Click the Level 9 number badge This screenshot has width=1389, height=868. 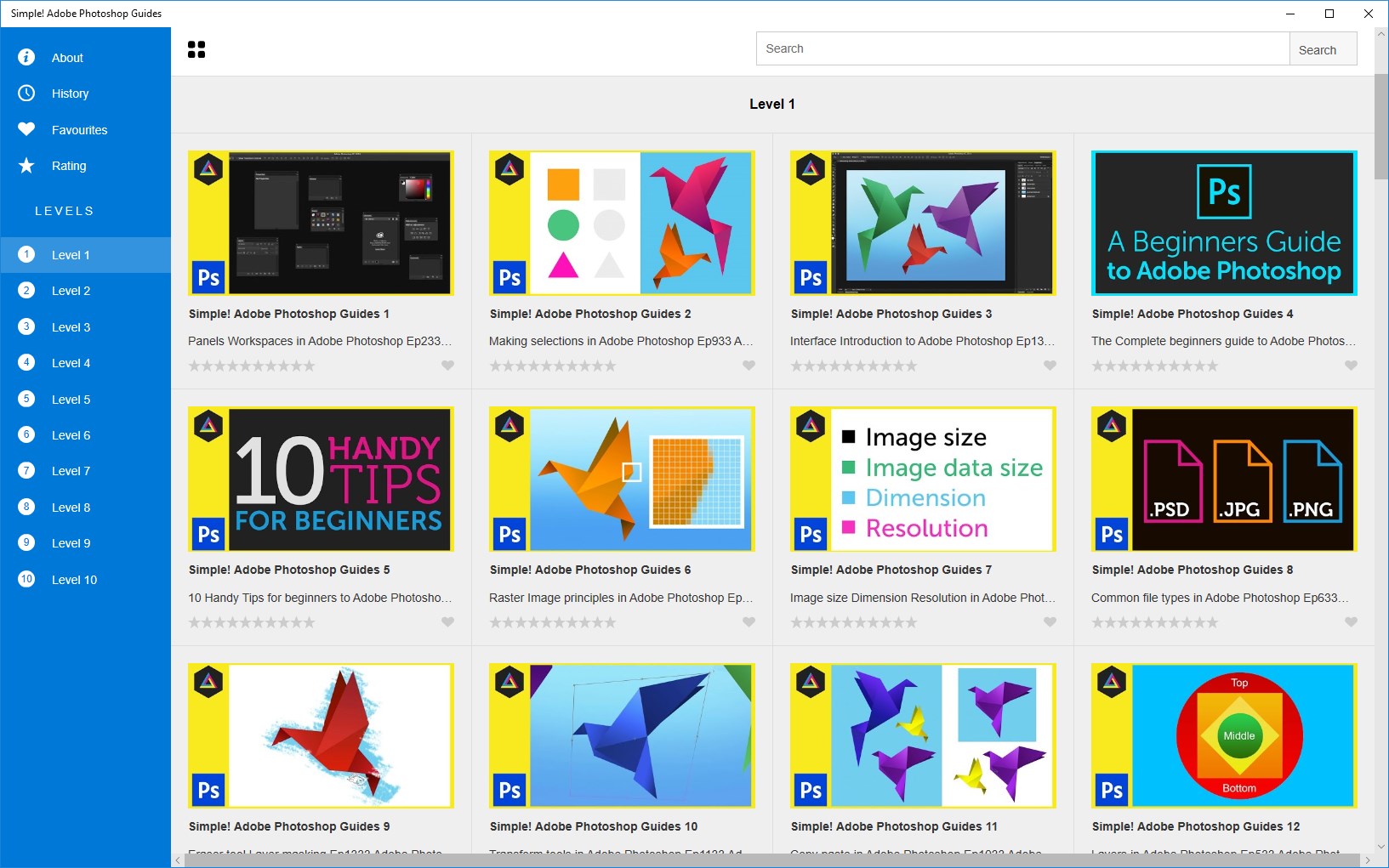point(26,542)
